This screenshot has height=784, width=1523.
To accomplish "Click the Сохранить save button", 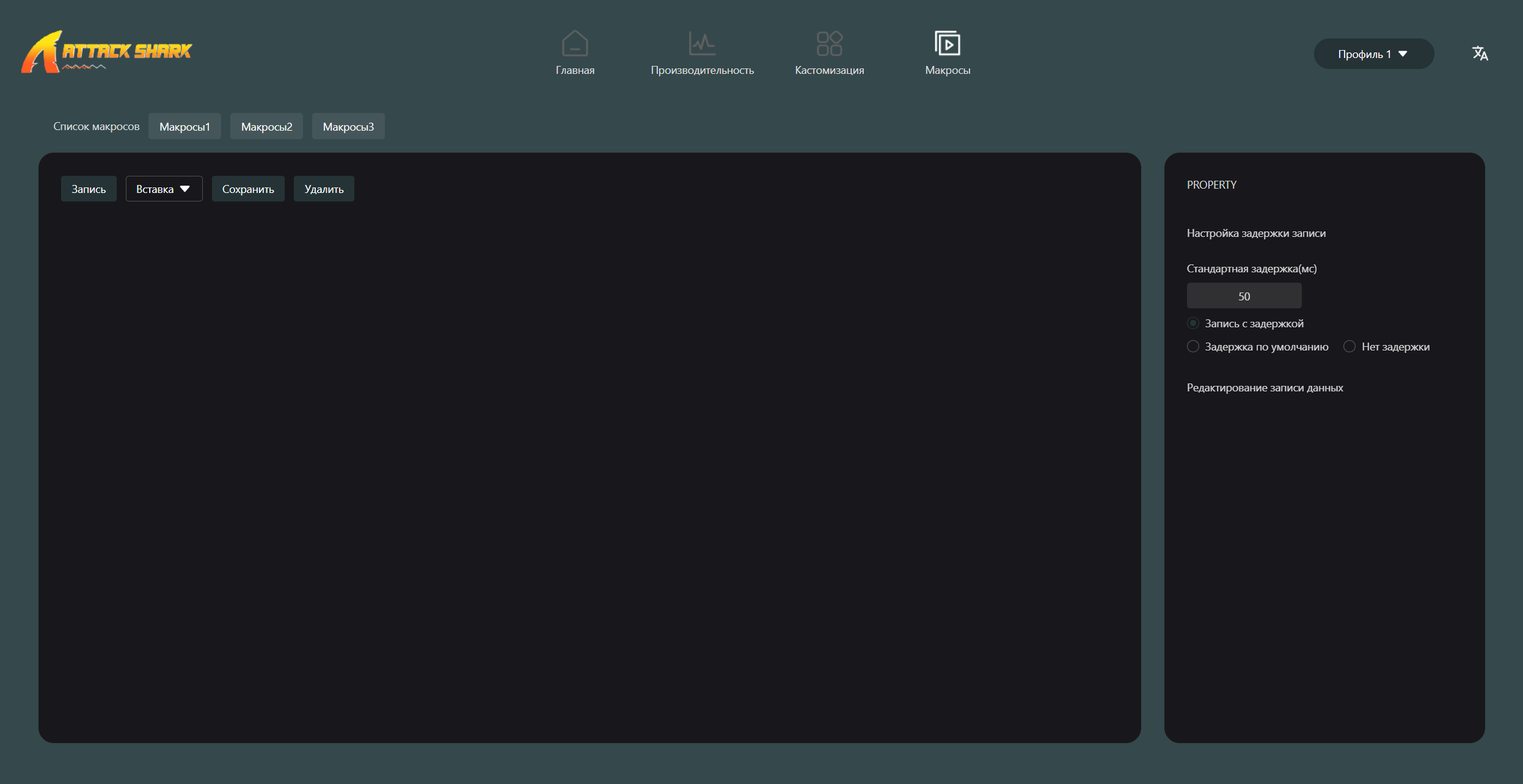I will click(248, 189).
